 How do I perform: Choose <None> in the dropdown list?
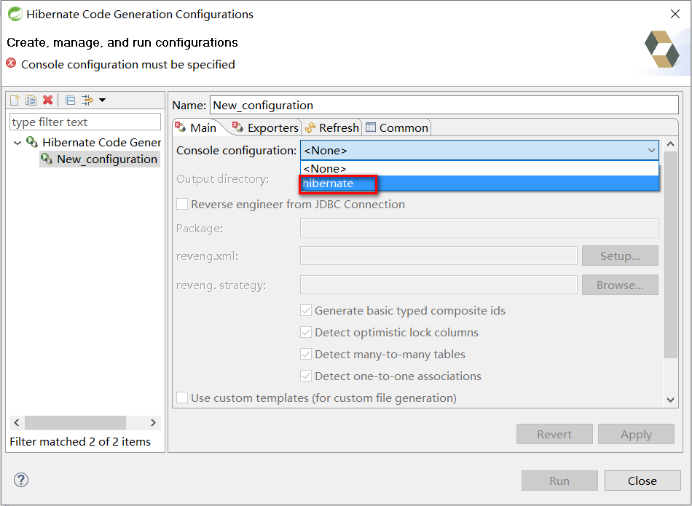(x=480, y=169)
